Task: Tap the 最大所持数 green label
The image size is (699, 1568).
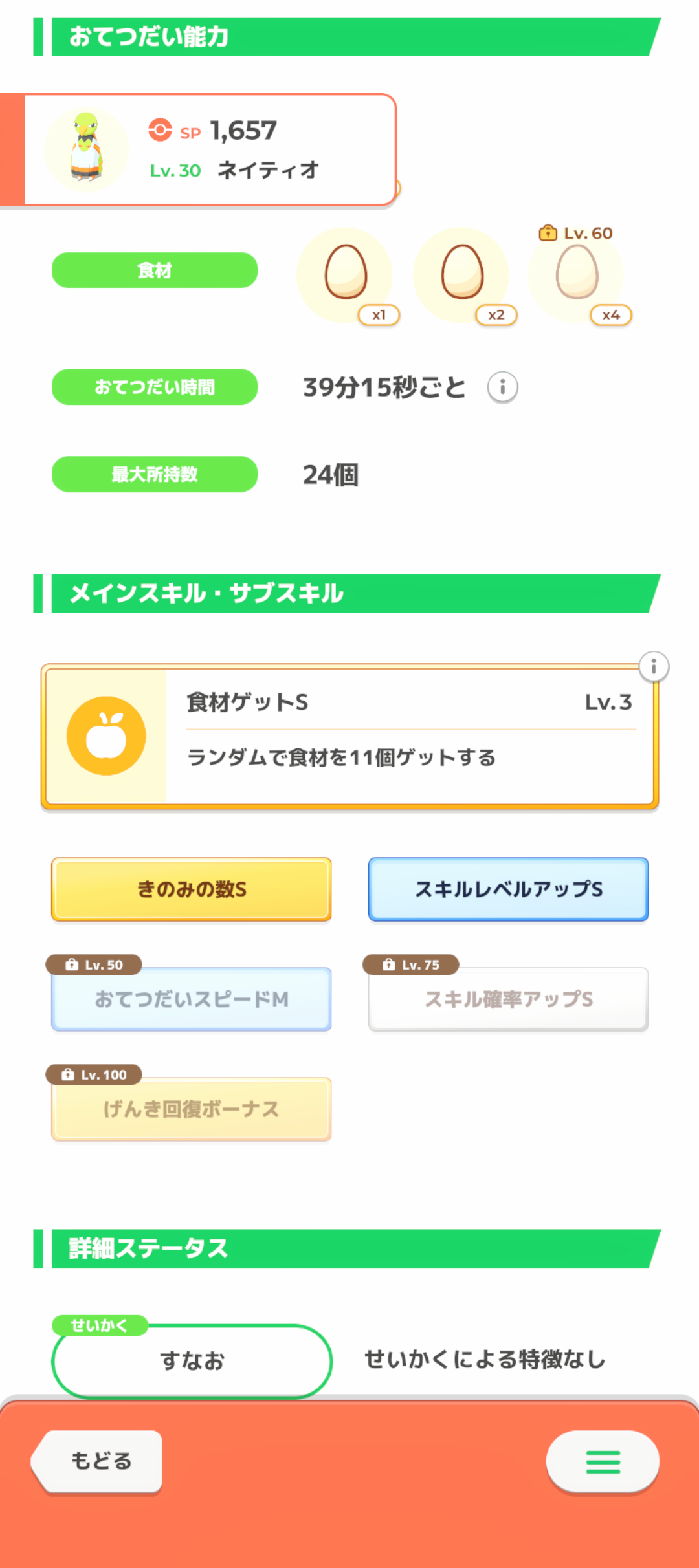Action: pos(155,474)
